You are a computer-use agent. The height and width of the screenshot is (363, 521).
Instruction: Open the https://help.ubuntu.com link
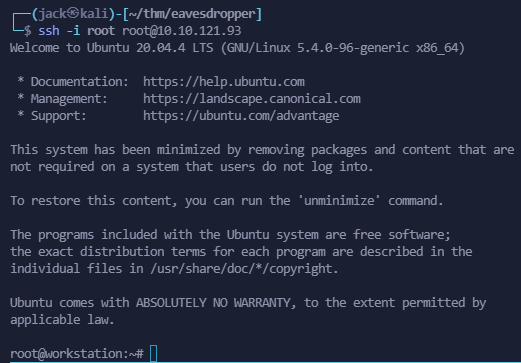coord(224,82)
